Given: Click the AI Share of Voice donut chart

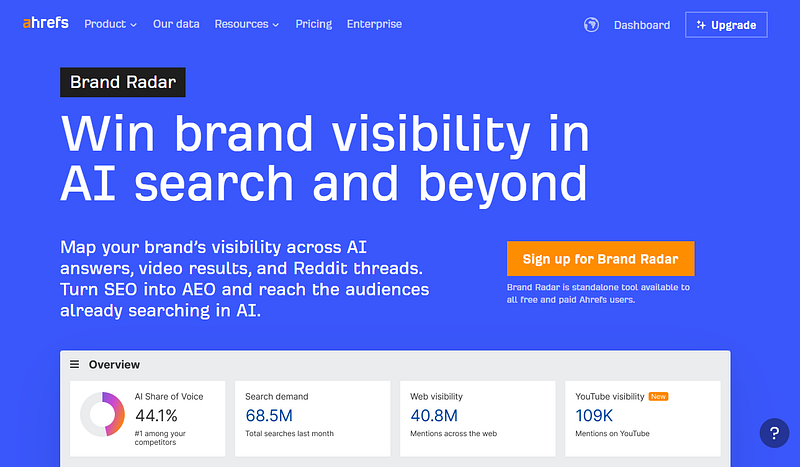Looking at the screenshot, I should [x=103, y=414].
